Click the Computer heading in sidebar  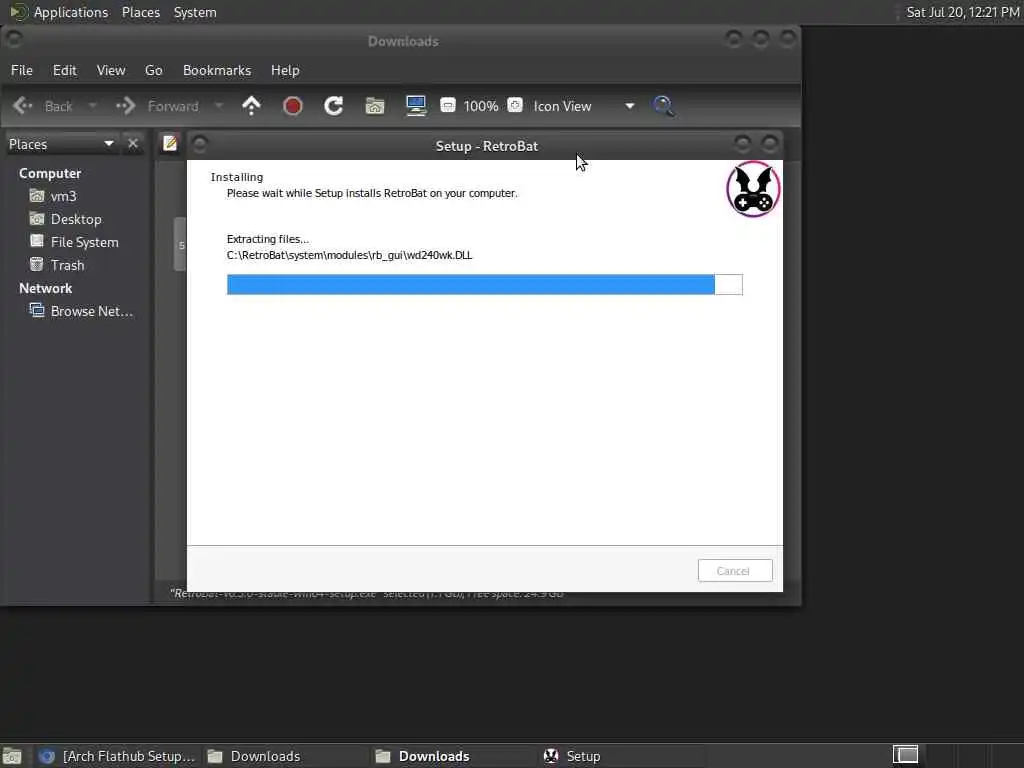pos(50,173)
